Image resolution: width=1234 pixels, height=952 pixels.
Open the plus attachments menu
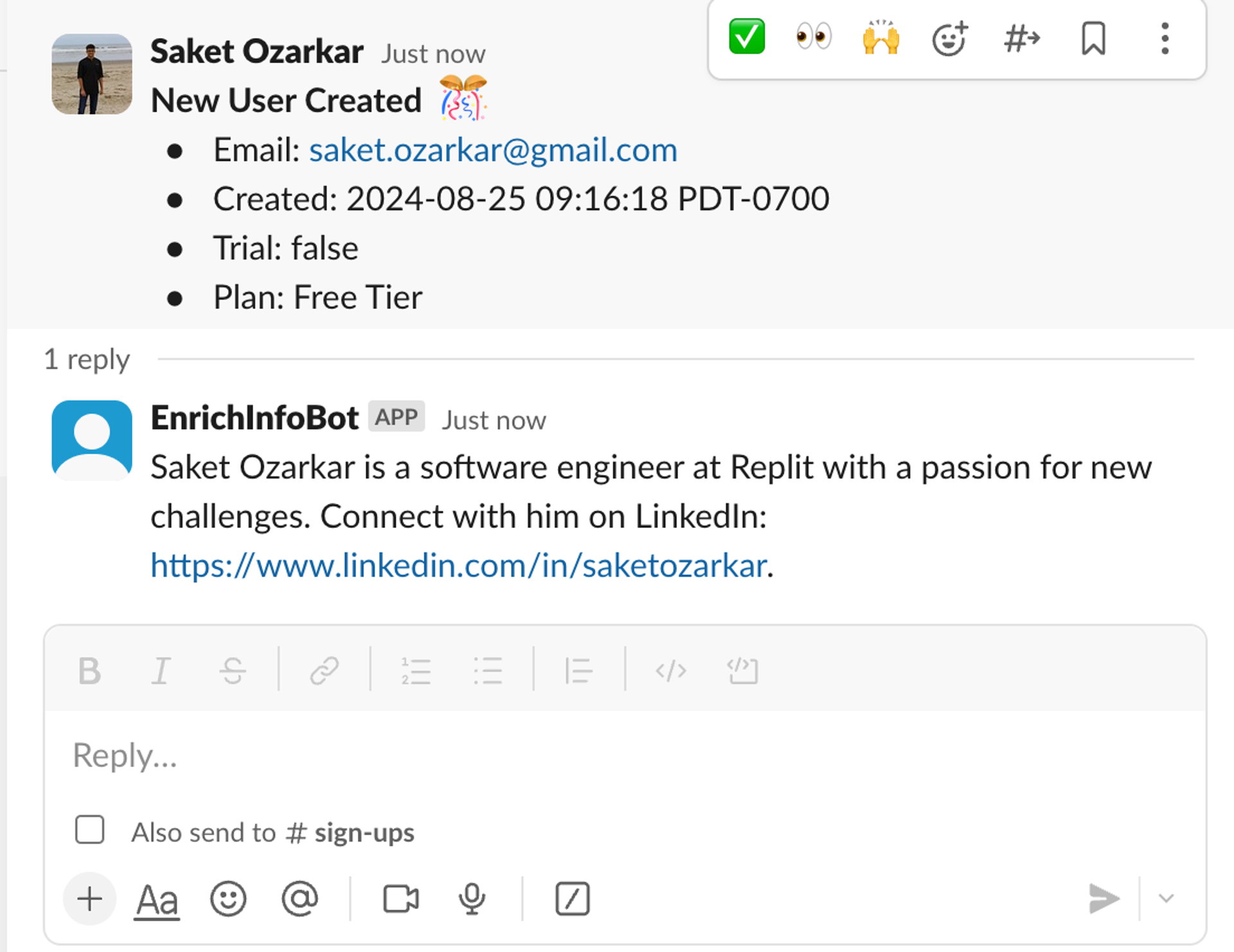[x=89, y=899]
